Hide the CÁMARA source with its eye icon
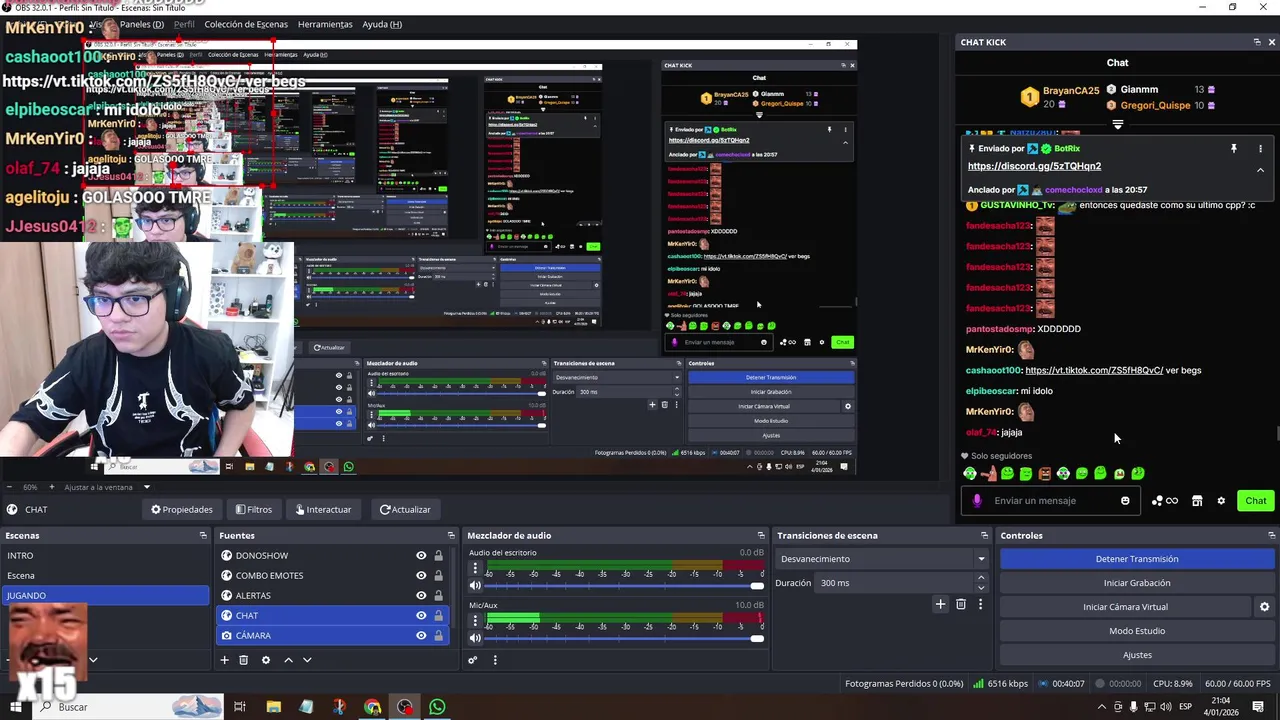The width and height of the screenshot is (1280, 720). click(x=421, y=636)
